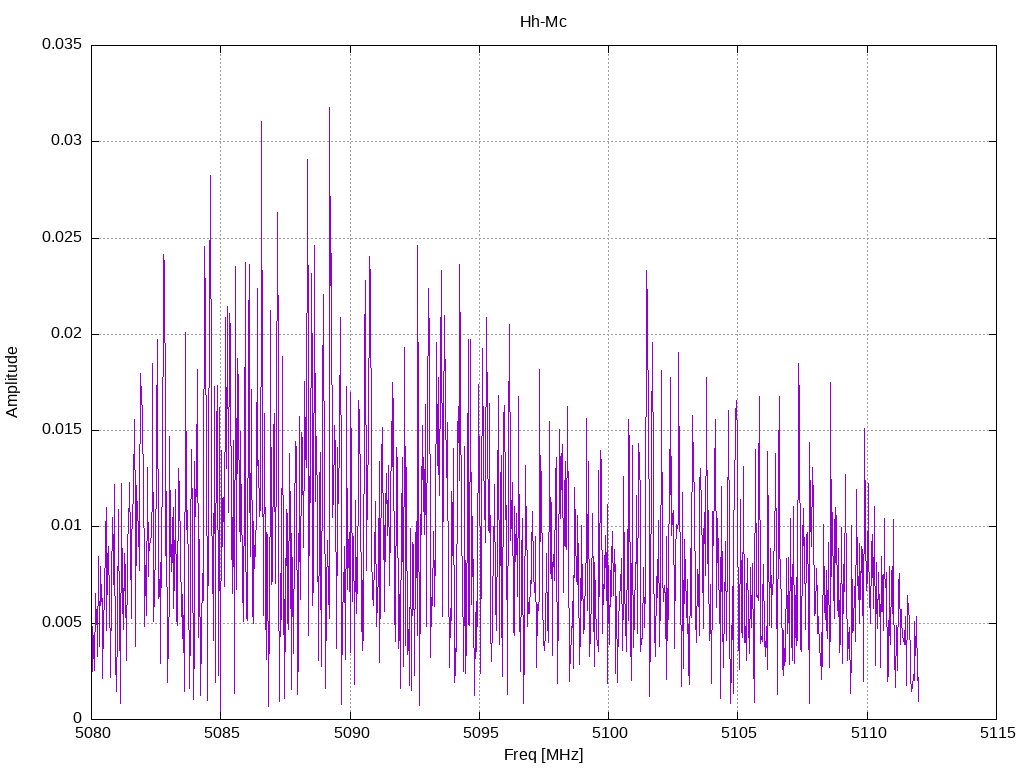Click the 5100 x-axis tick label
Image resolution: width=1024 pixels, height=768 pixels.
coord(608,735)
